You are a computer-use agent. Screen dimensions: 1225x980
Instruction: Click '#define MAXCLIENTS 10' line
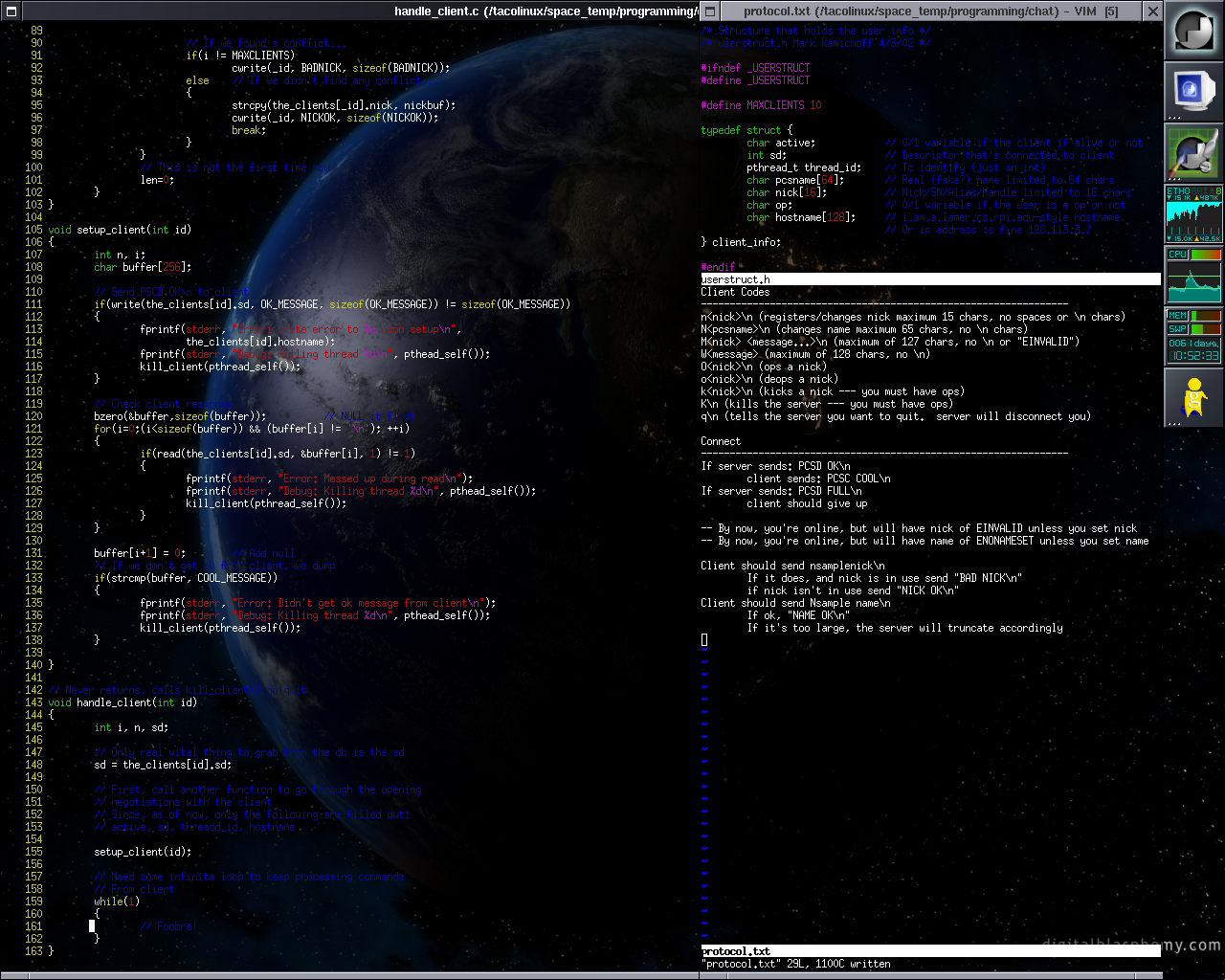tap(761, 105)
